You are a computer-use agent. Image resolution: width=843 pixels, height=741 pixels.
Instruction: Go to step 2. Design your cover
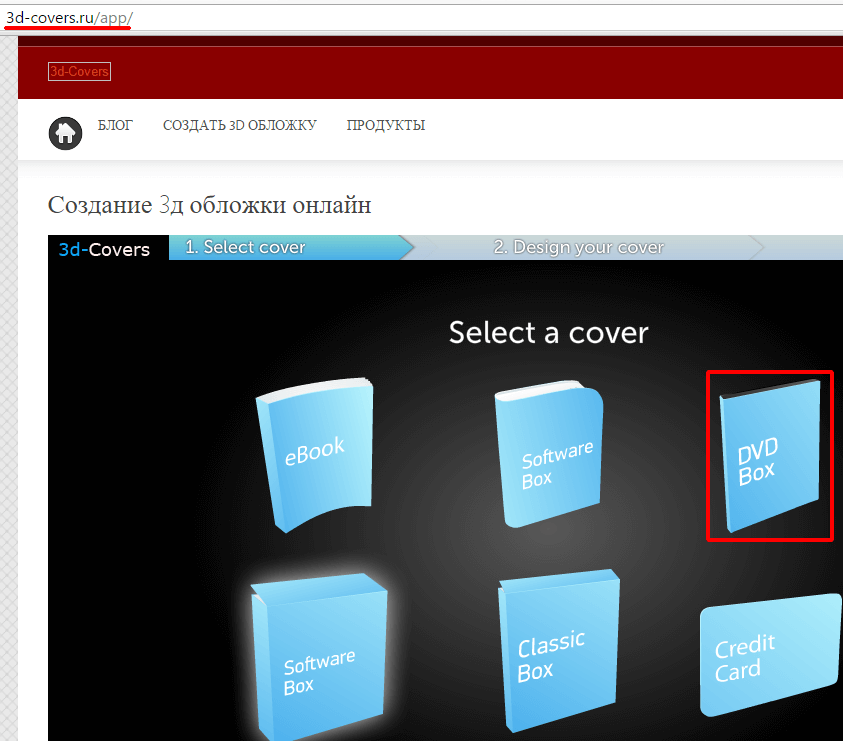[578, 247]
